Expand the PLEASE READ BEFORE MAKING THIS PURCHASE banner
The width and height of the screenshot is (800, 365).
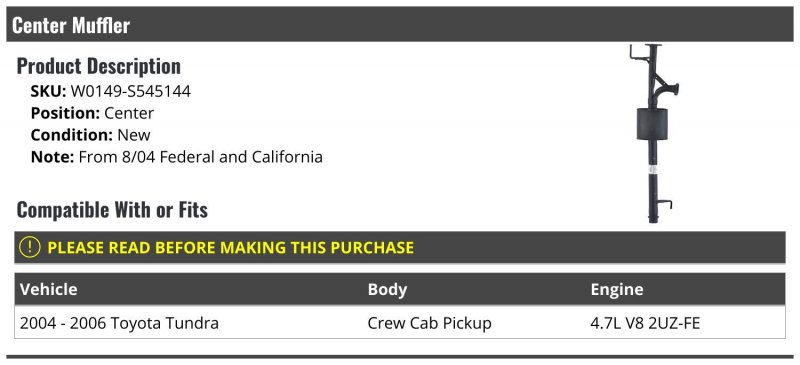[x=399, y=248]
